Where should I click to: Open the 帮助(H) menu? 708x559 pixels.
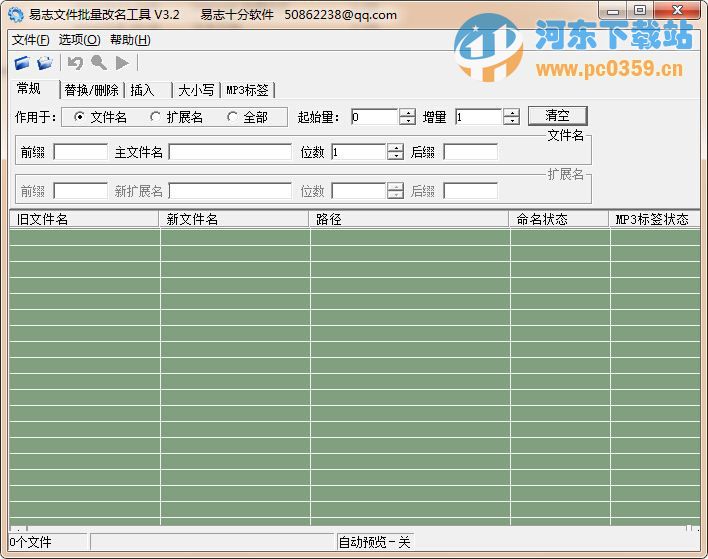(x=130, y=40)
